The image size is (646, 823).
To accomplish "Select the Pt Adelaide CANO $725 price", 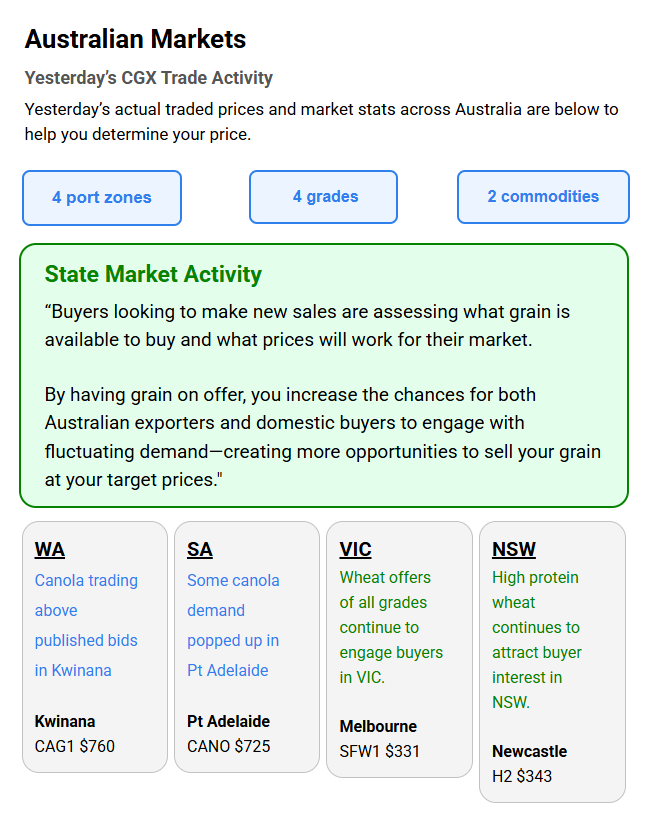I will tap(229, 746).
